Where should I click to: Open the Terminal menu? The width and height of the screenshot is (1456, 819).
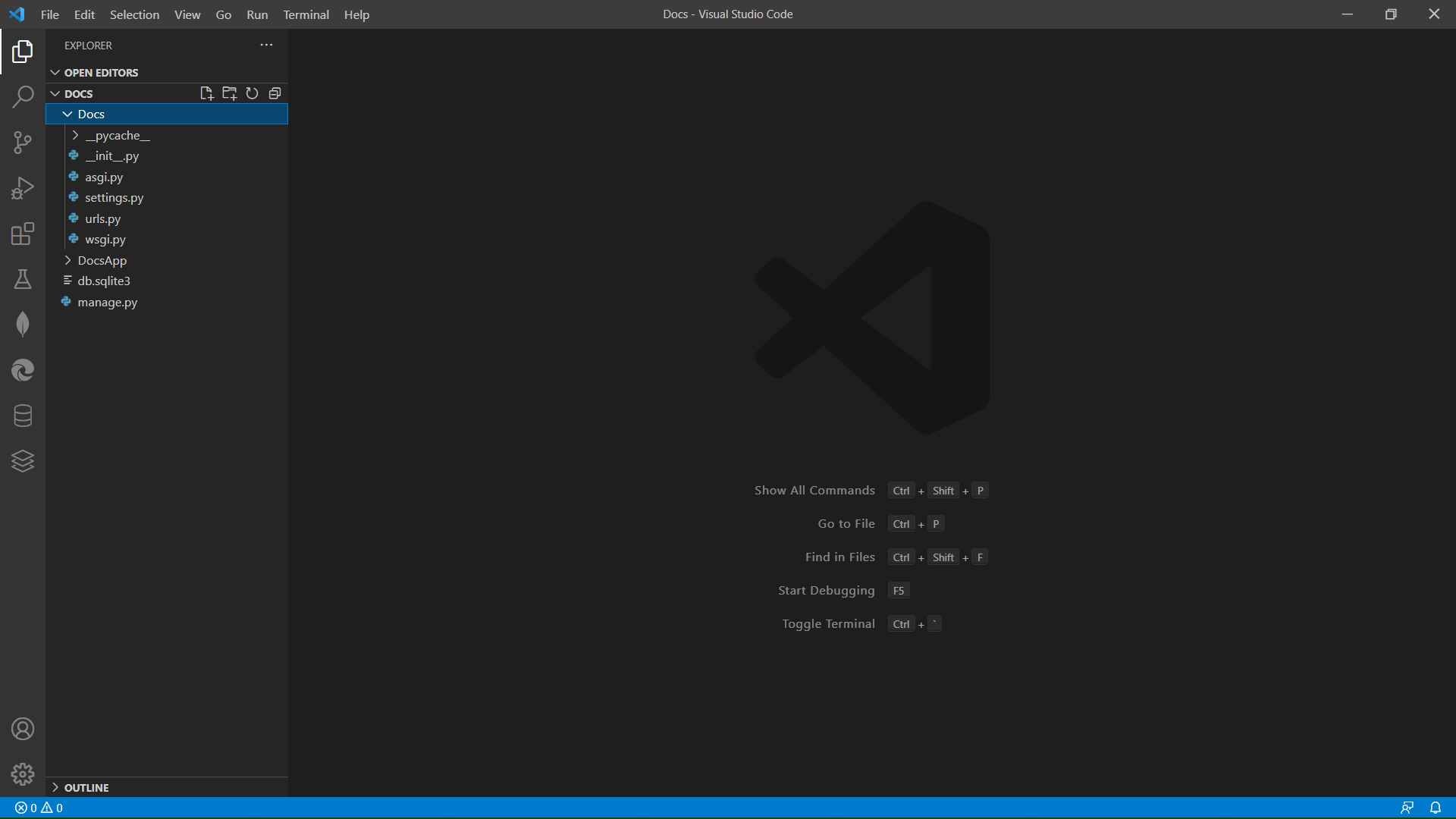point(306,14)
